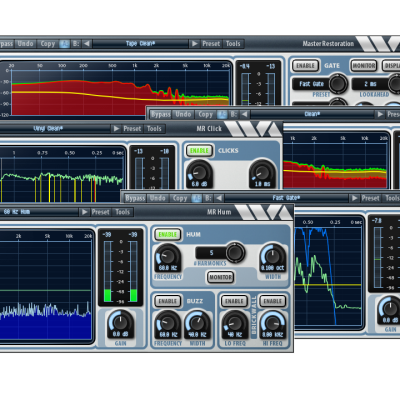
Task: Open the Tape Clean* preset name field
Action: tap(140, 44)
